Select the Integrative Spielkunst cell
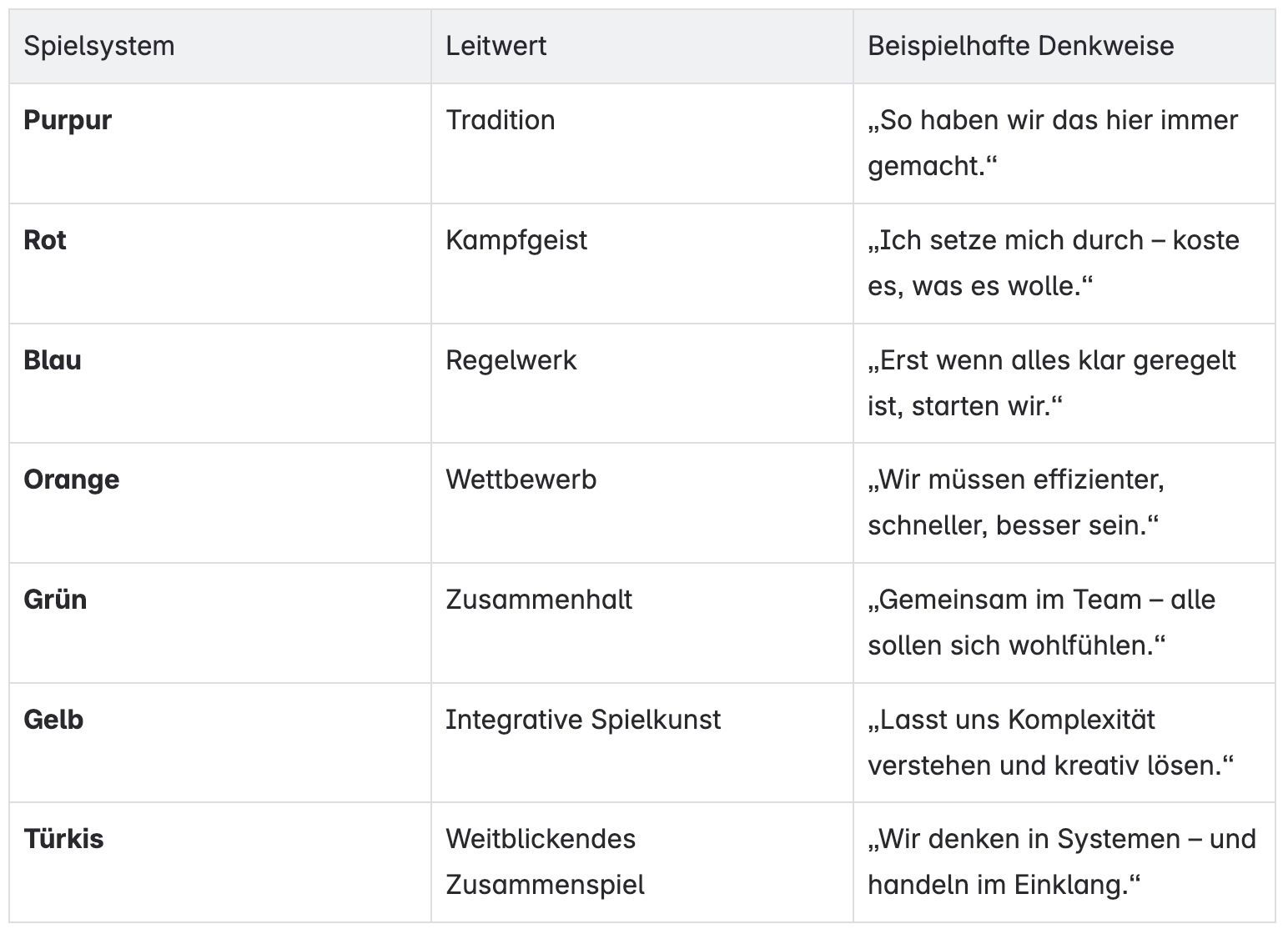The height and width of the screenshot is (934, 1288). click(582, 720)
